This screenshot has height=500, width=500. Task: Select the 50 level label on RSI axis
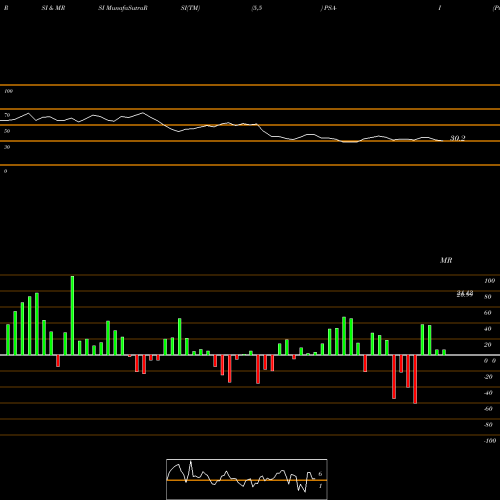[7, 131]
